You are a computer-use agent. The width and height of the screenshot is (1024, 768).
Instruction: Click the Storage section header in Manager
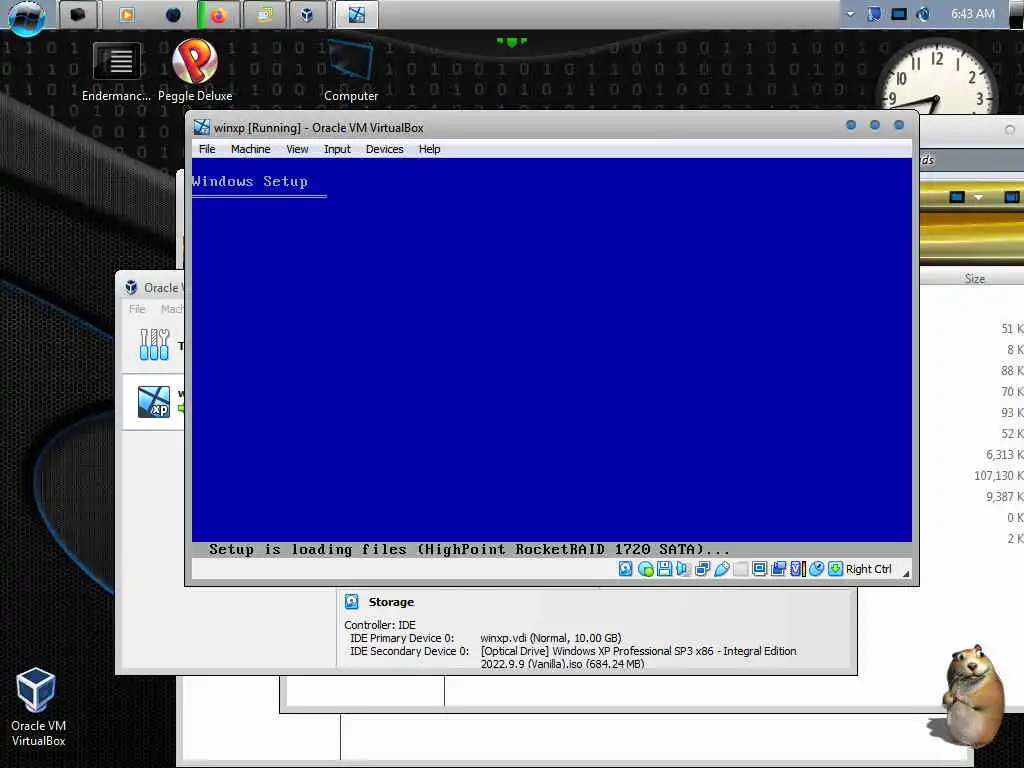point(391,602)
